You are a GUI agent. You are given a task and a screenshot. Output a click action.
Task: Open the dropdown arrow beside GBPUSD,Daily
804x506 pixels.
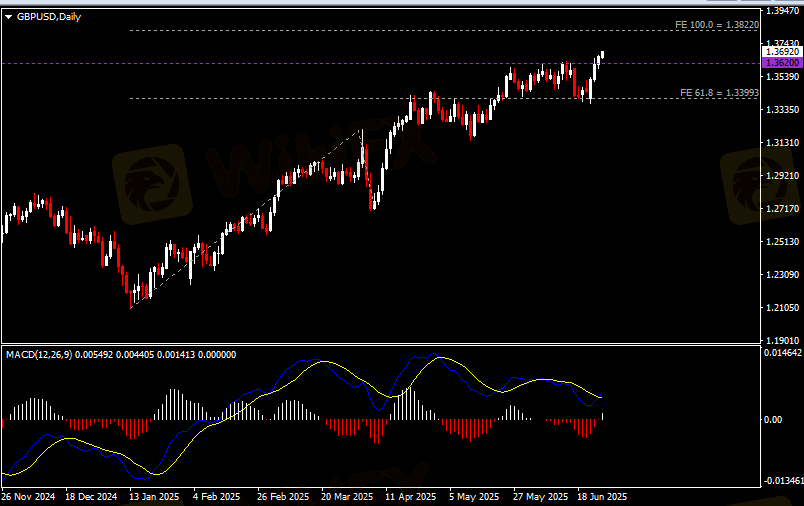tap(9, 17)
